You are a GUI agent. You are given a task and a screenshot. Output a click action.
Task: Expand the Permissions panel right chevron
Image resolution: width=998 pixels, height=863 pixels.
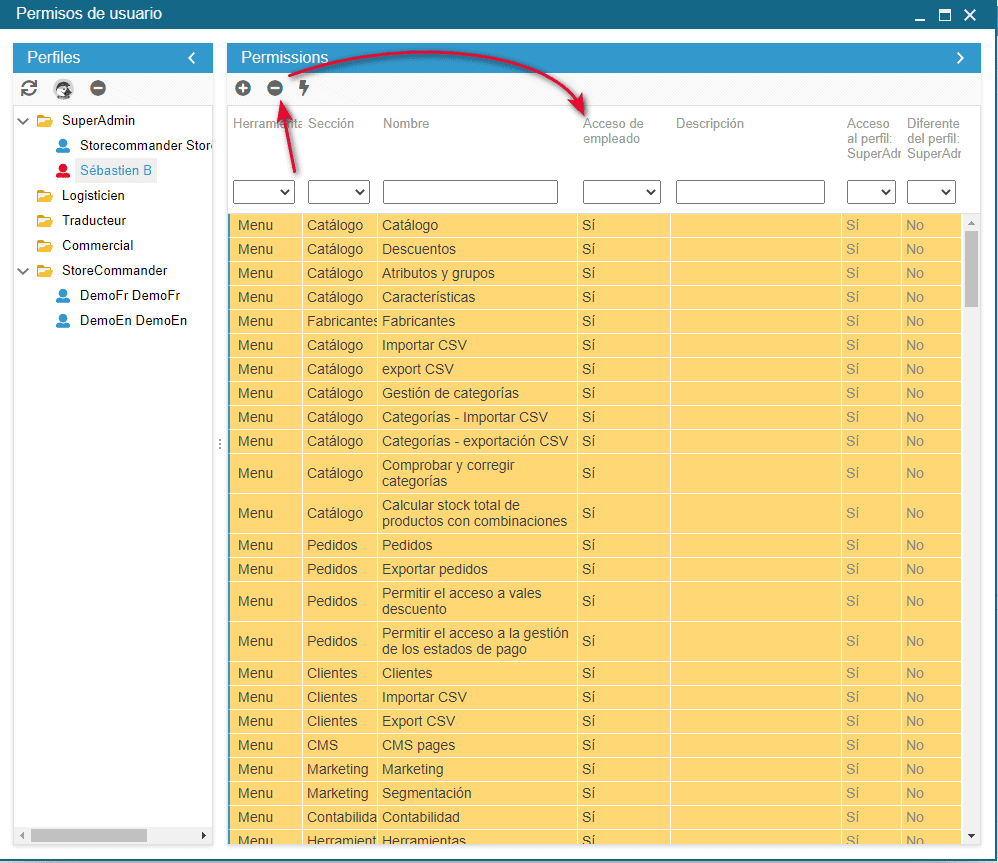click(960, 58)
